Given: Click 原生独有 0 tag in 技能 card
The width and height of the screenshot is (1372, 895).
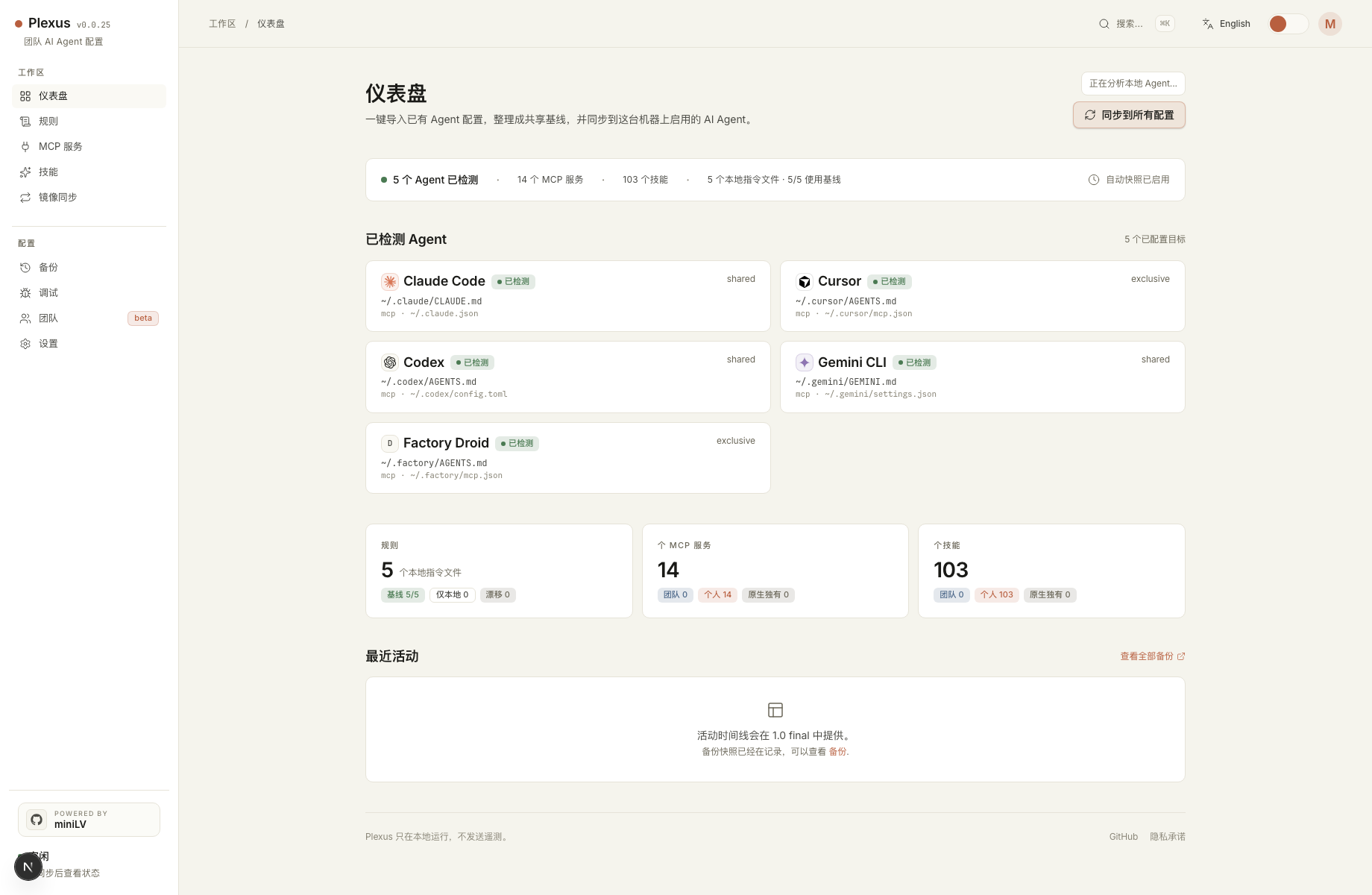Looking at the screenshot, I should point(1050,595).
